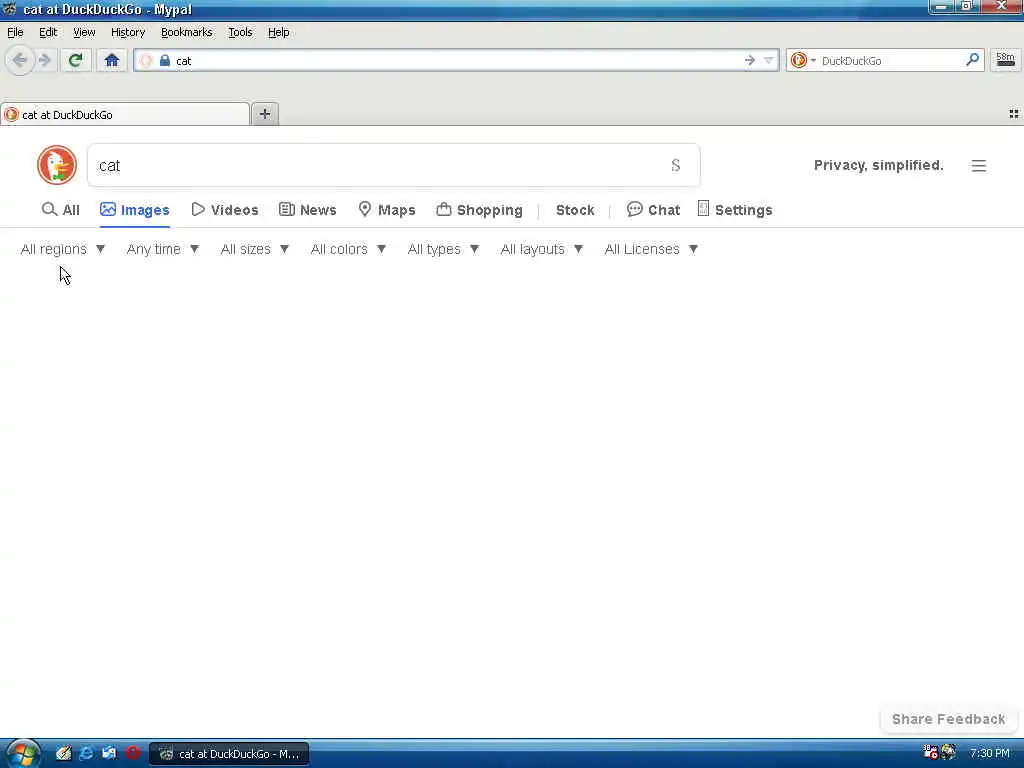The width and height of the screenshot is (1024, 768).
Task: Click the Mypal taskbar button
Action: point(229,754)
